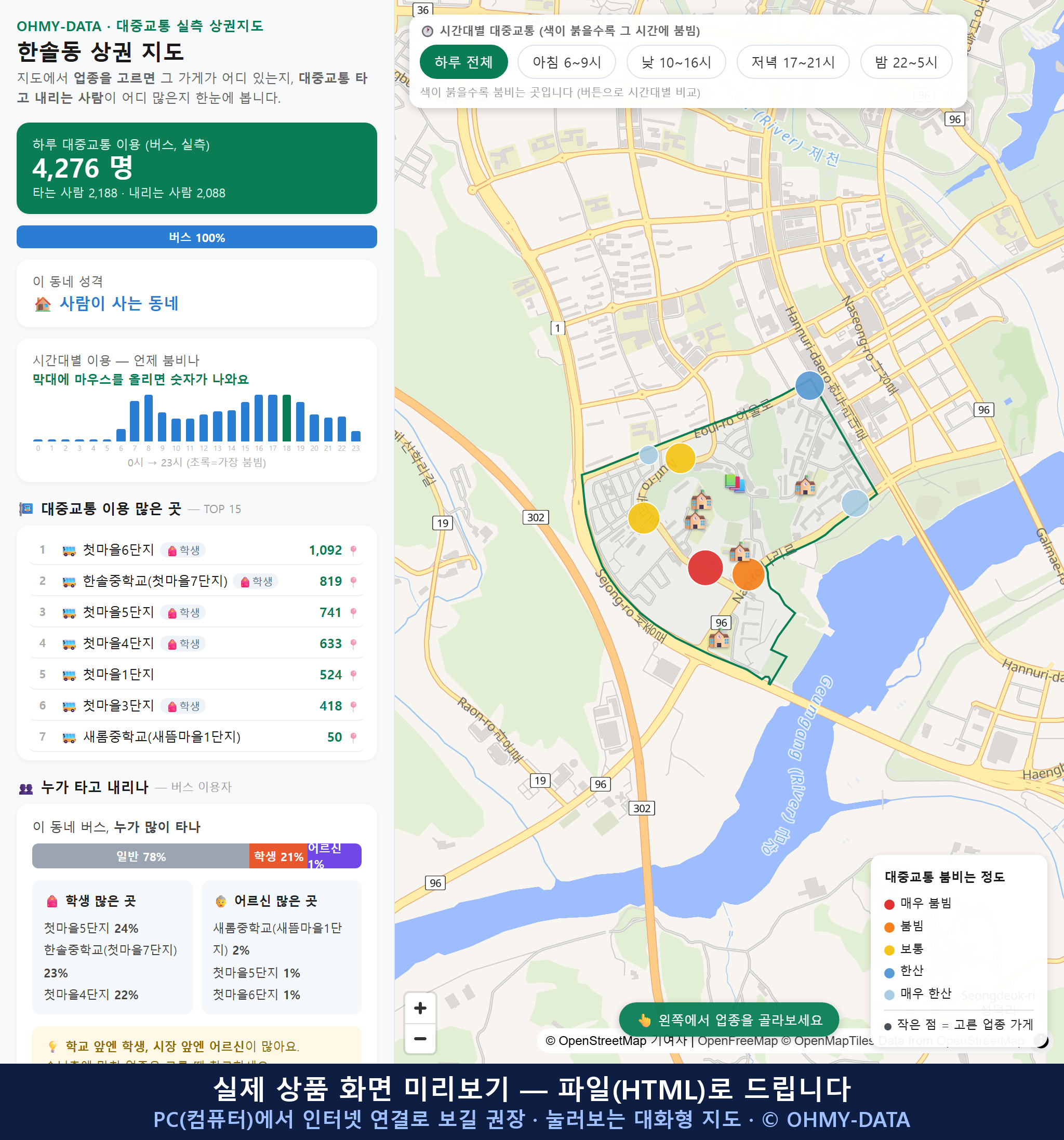Screen dimensions: 1064x1140
Task: Select the 한솔중학교(첫마을7단지) row showing 819
Action: 197,582
